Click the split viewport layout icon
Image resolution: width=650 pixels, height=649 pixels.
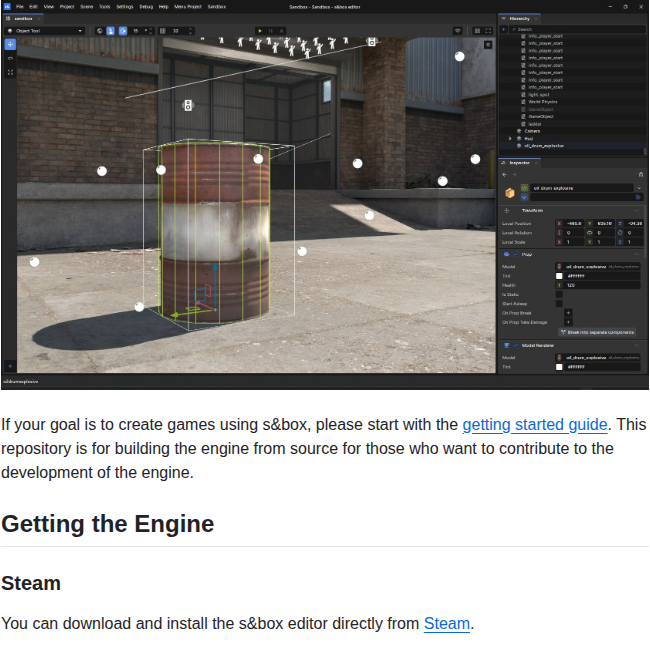pyautogui.click(x=477, y=31)
